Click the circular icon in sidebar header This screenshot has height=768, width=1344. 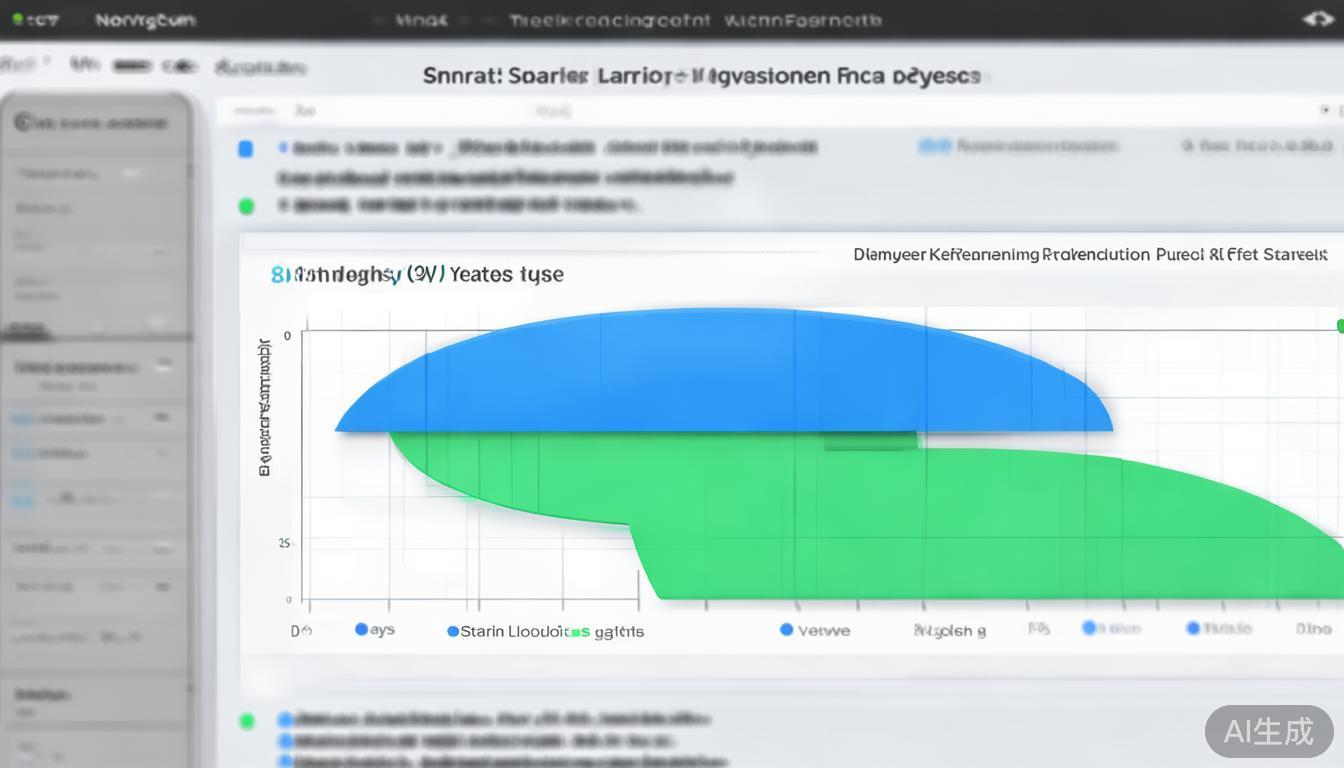(x=22, y=122)
